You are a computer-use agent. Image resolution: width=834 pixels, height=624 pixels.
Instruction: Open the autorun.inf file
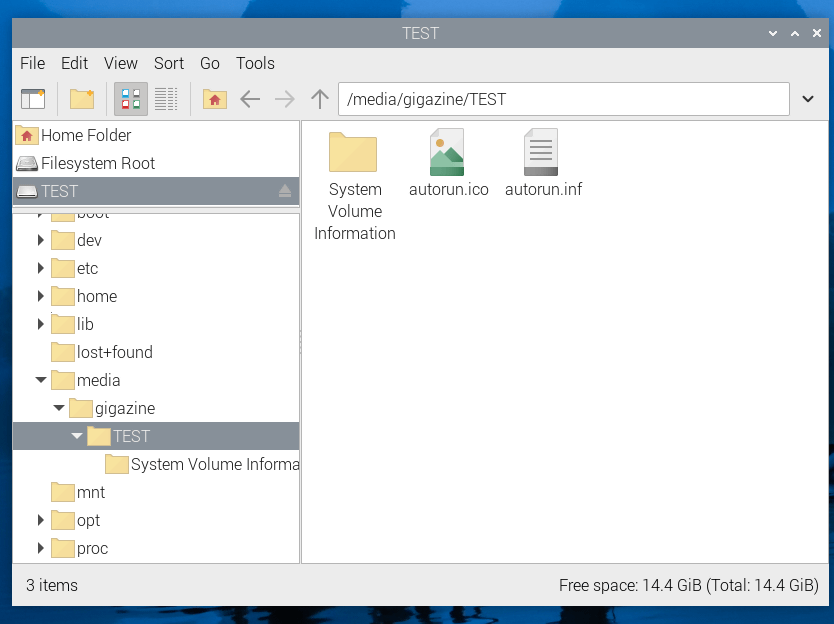coord(541,152)
